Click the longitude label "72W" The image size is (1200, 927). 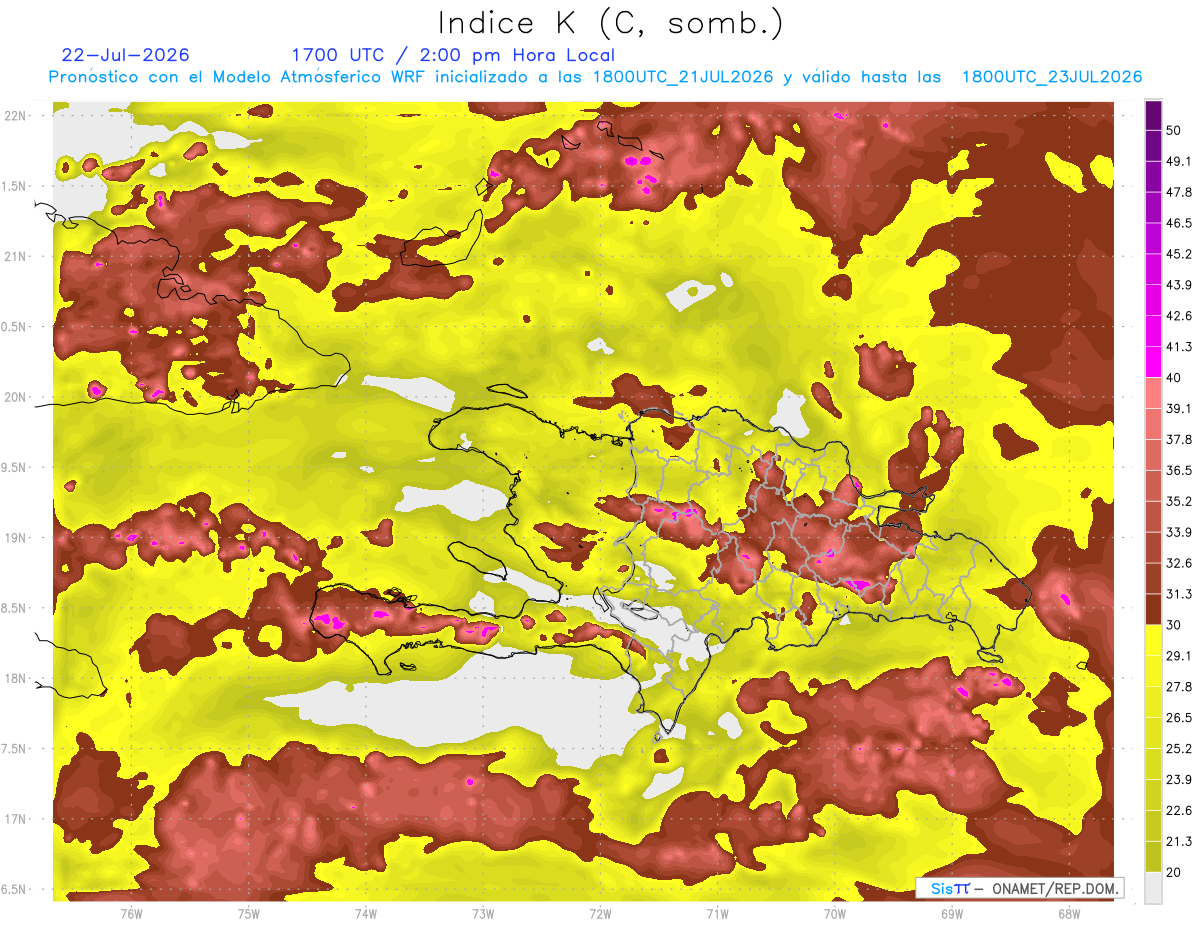pyautogui.click(x=600, y=914)
